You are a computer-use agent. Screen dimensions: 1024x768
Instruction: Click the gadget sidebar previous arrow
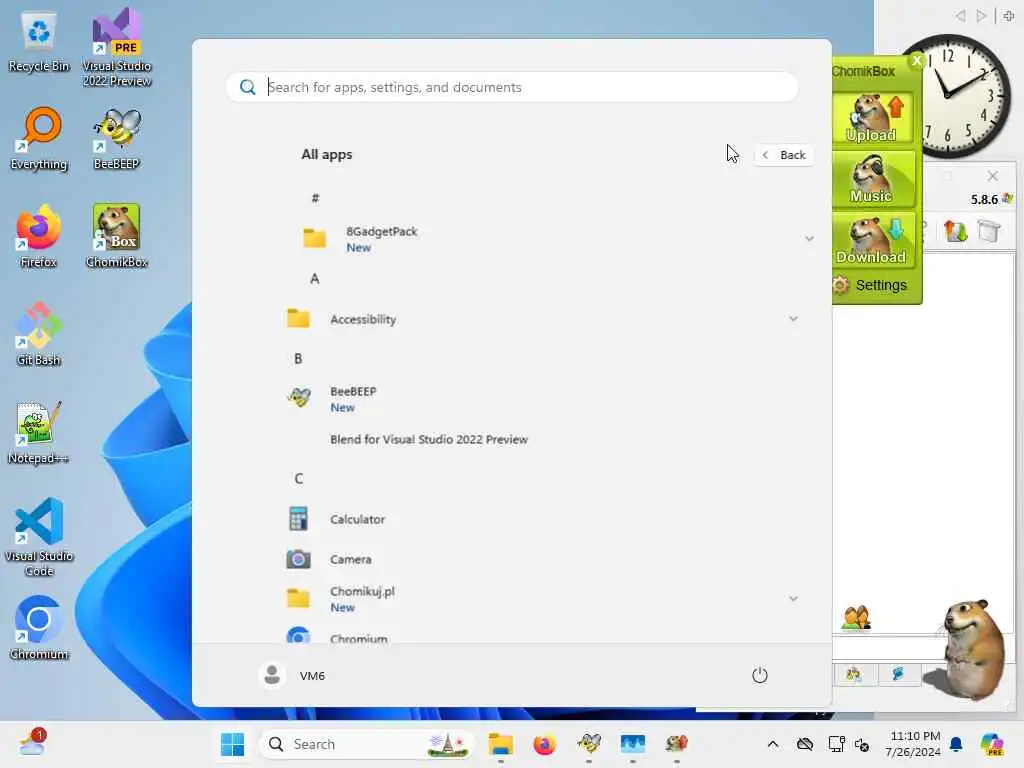[x=959, y=16]
